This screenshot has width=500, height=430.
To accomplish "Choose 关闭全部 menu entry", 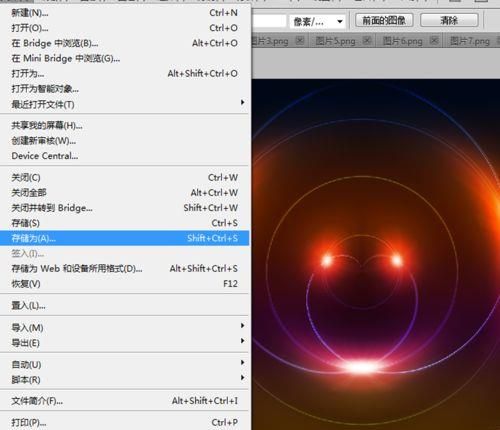I will coord(124,193).
